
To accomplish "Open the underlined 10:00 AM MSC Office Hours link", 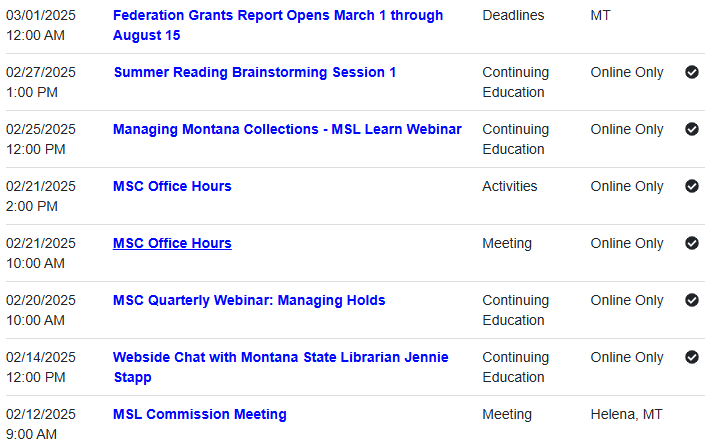I will (x=172, y=243).
